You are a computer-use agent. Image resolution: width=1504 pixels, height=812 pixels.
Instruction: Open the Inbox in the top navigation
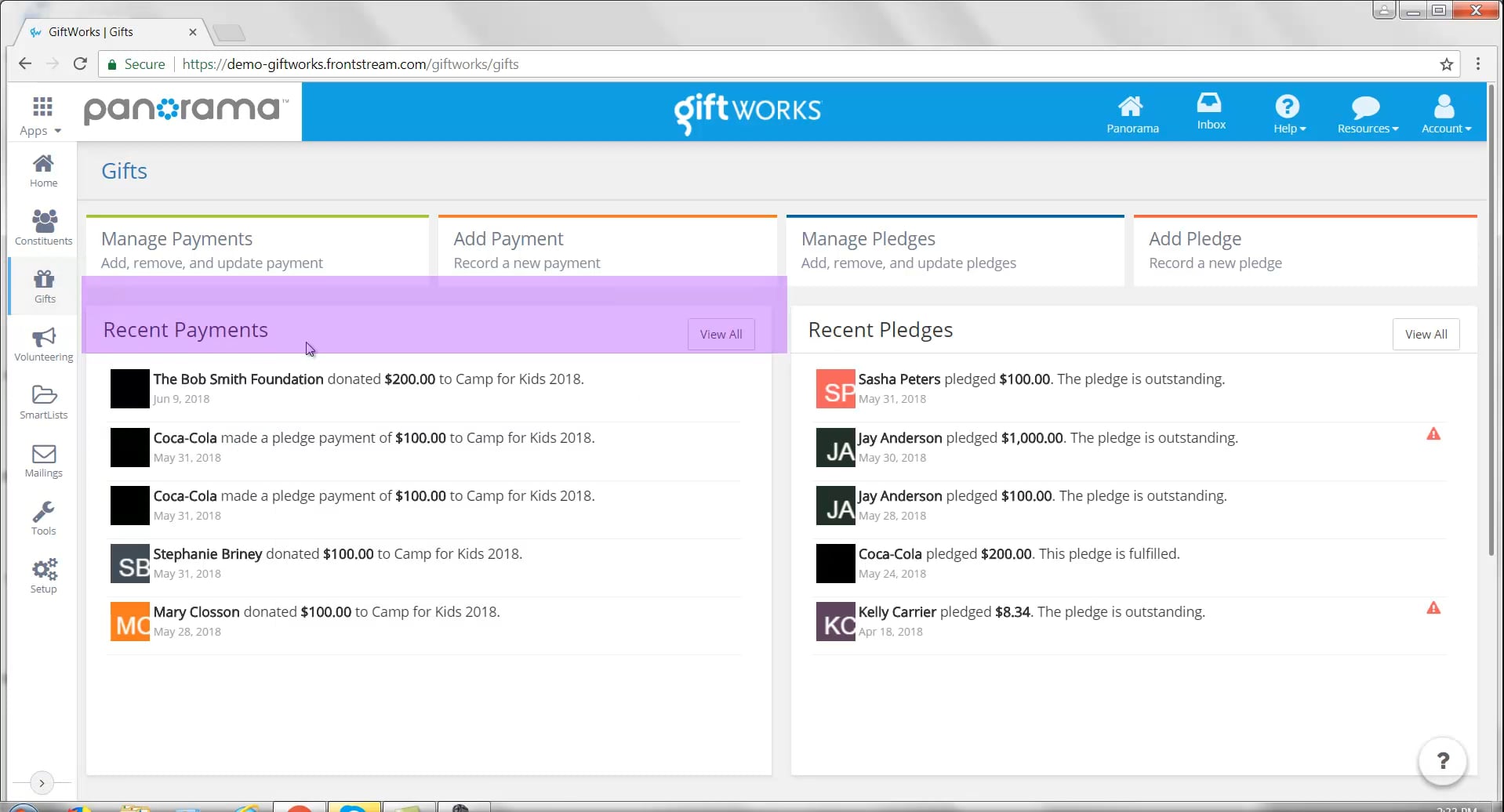click(1210, 111)
